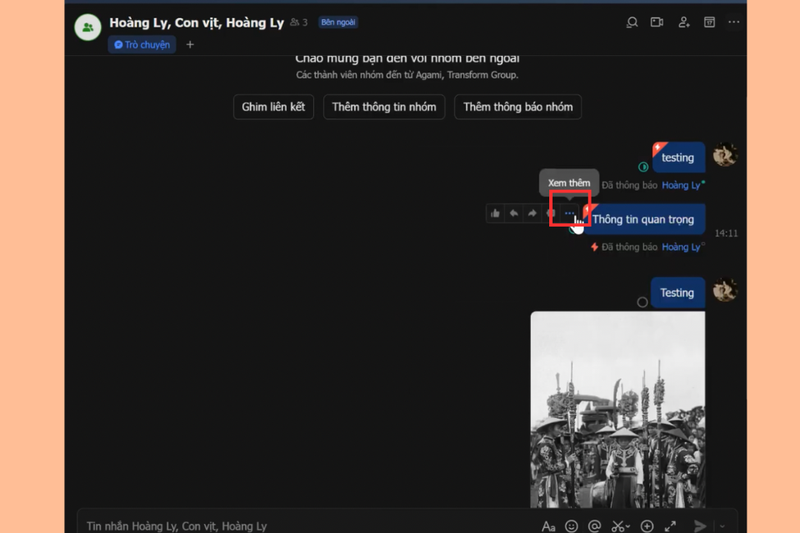Screen dimensions: 800x533
Task: Like message with thumbs-up icon
Action: tap(495, 213)
